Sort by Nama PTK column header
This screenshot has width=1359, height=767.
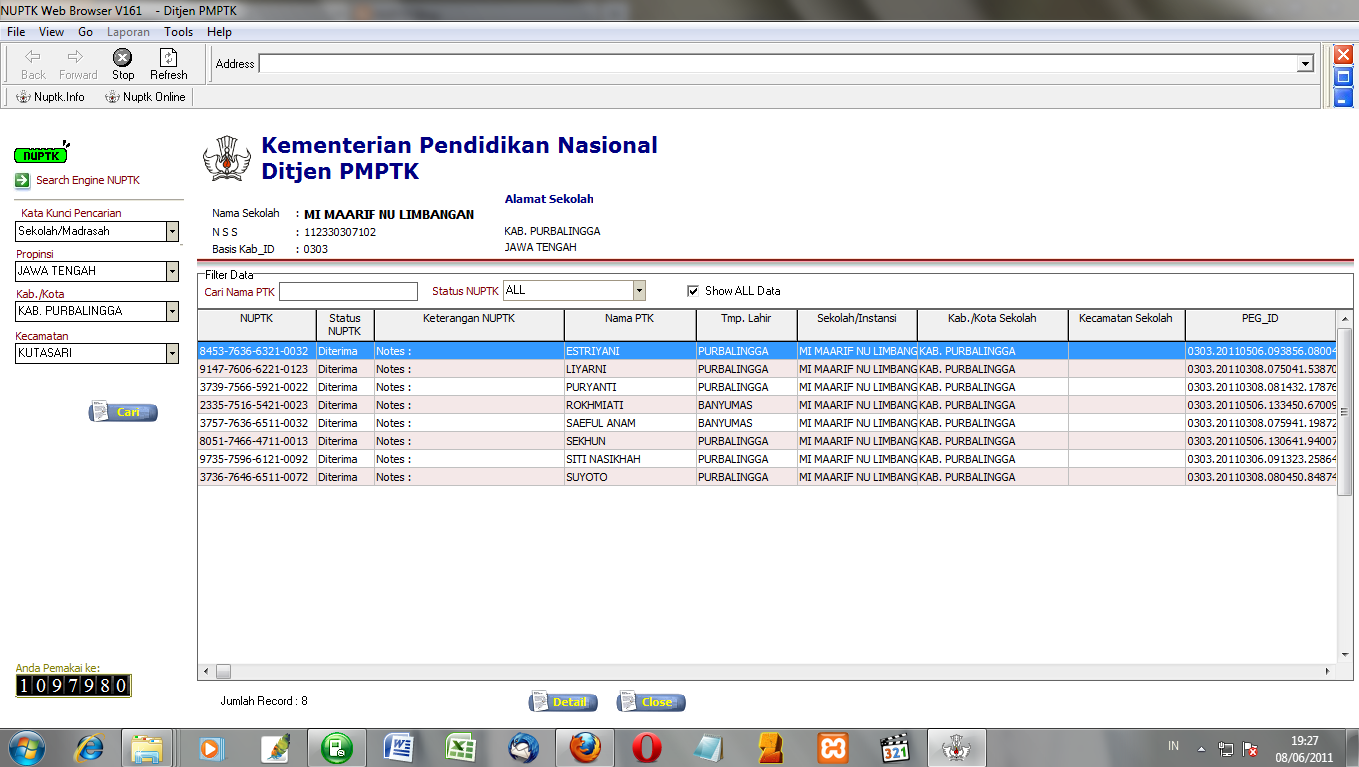click(x=630, y=325)
